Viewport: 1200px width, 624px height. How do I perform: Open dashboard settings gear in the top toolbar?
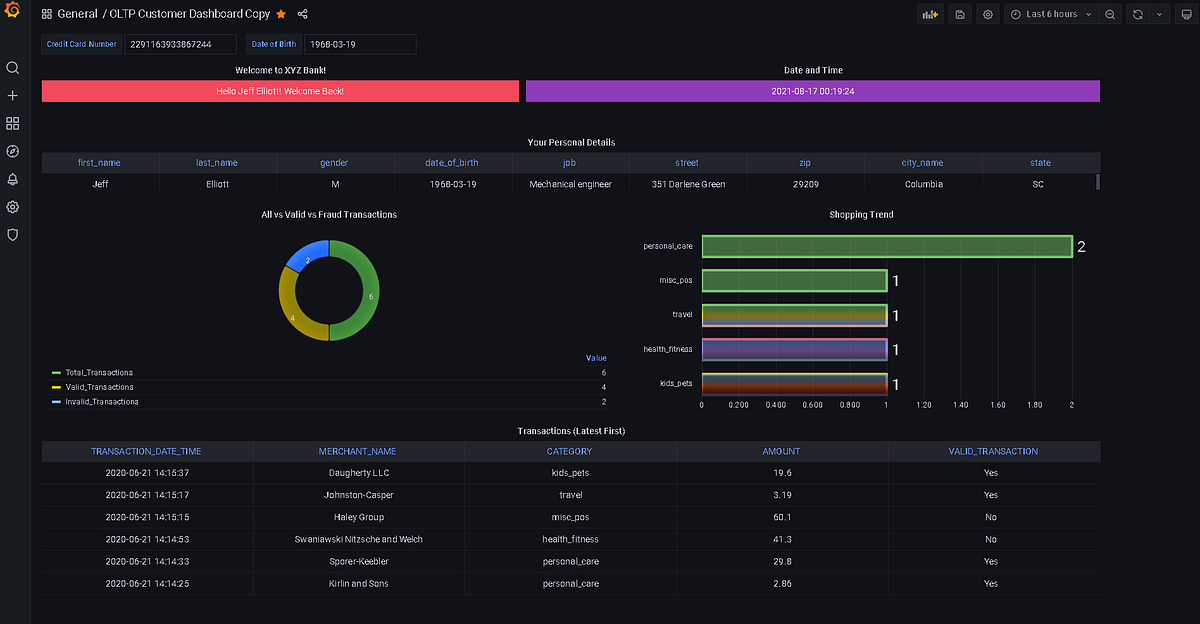988,14
